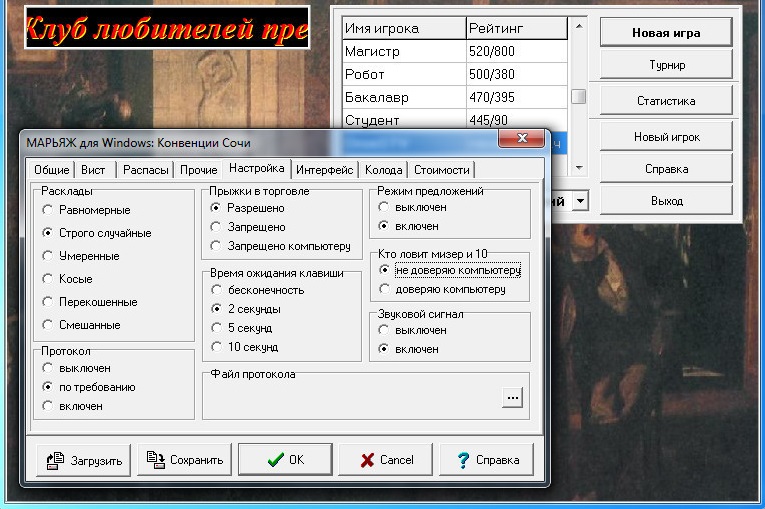Select the Магистр player row
Screen dimensions: 765x509
404,50
